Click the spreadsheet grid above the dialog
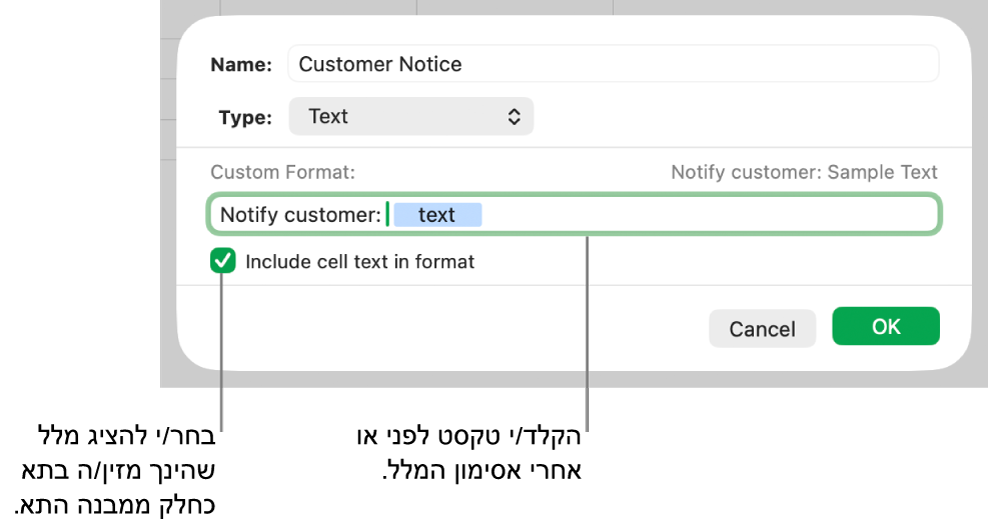 [x=500, y=8]
